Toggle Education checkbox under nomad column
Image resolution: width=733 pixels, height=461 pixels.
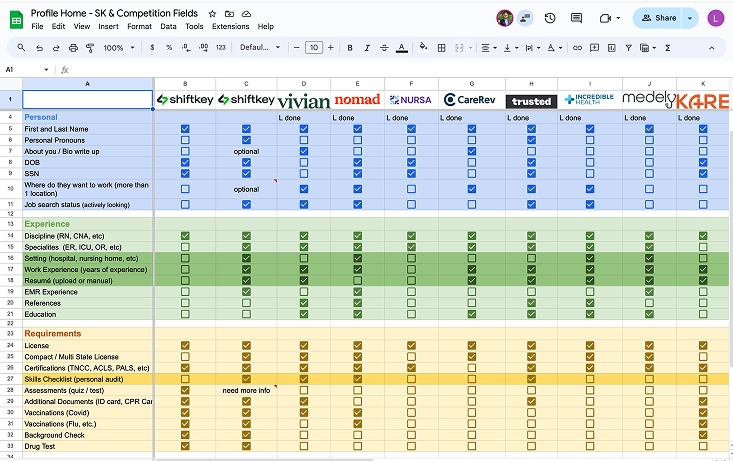point(358,314)
